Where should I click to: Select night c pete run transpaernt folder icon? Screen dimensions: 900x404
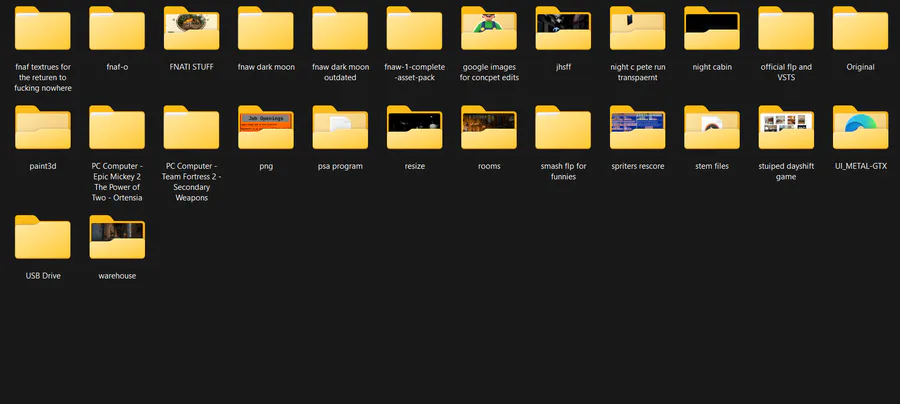point(638,28)
